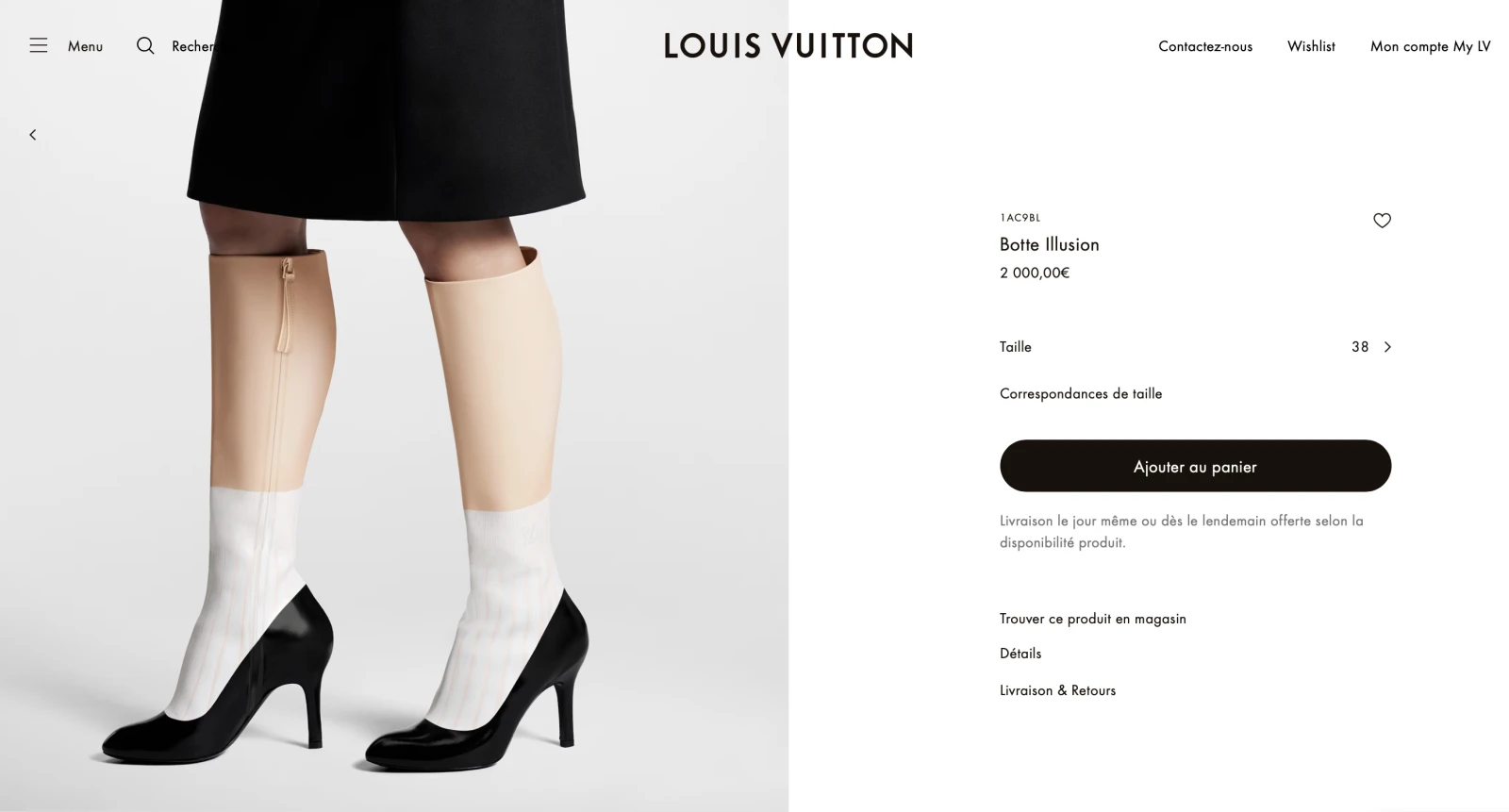Click the Louis Vuitton logo
The width and height of the screenshot is (1509, 812).
(x=788, y=45)
